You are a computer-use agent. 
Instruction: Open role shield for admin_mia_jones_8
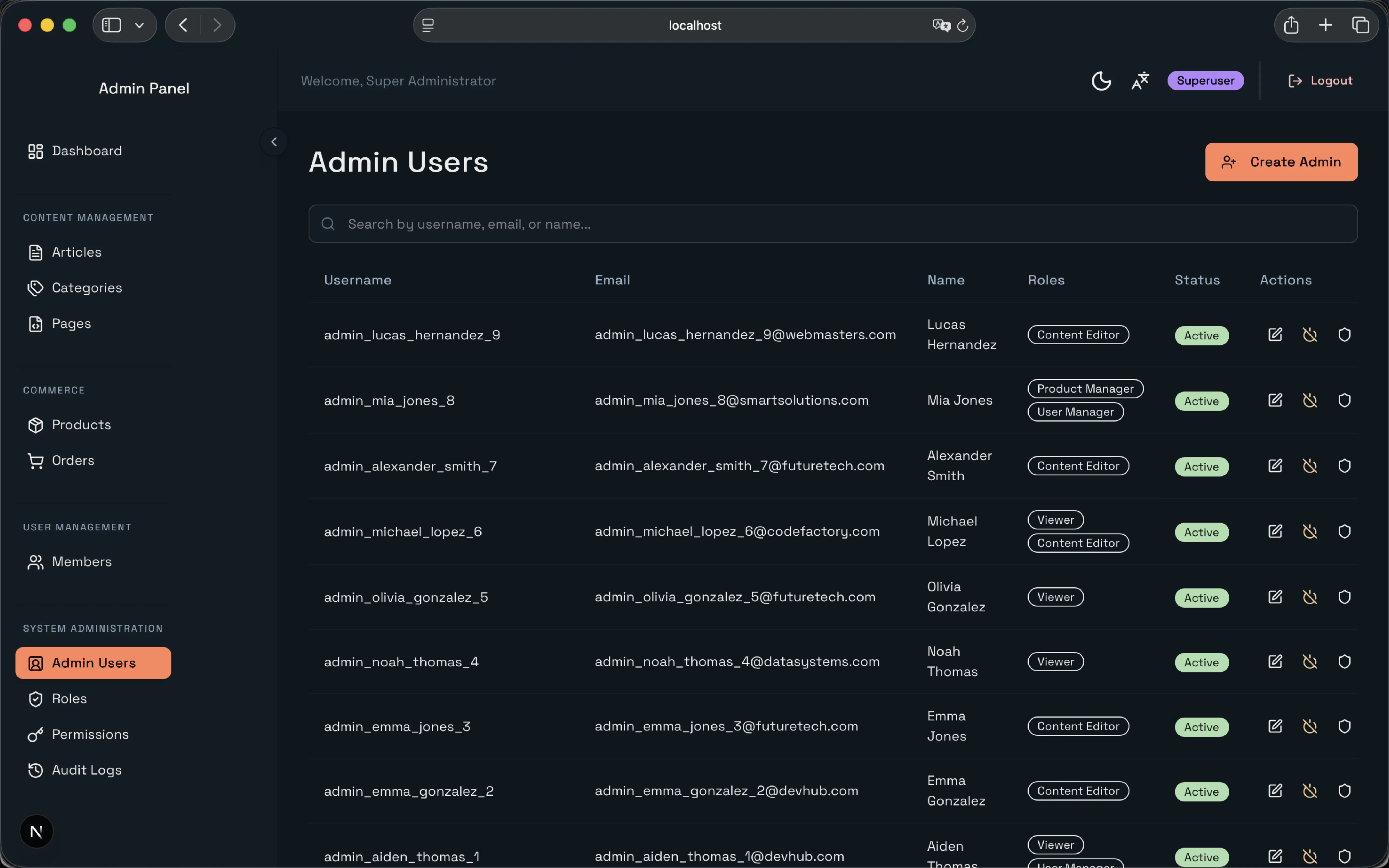point(1344,400)
